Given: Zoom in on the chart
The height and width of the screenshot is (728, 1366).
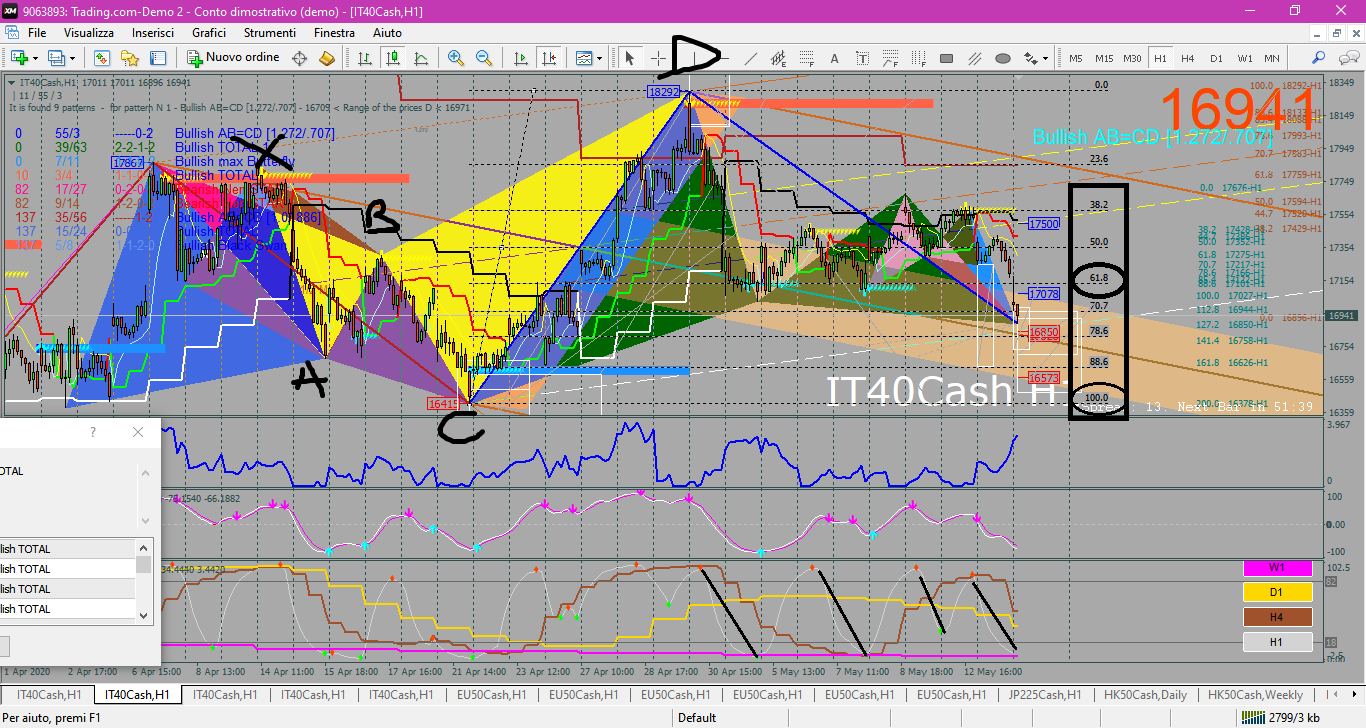Looking at the screenshot, I should pos(456,58).
